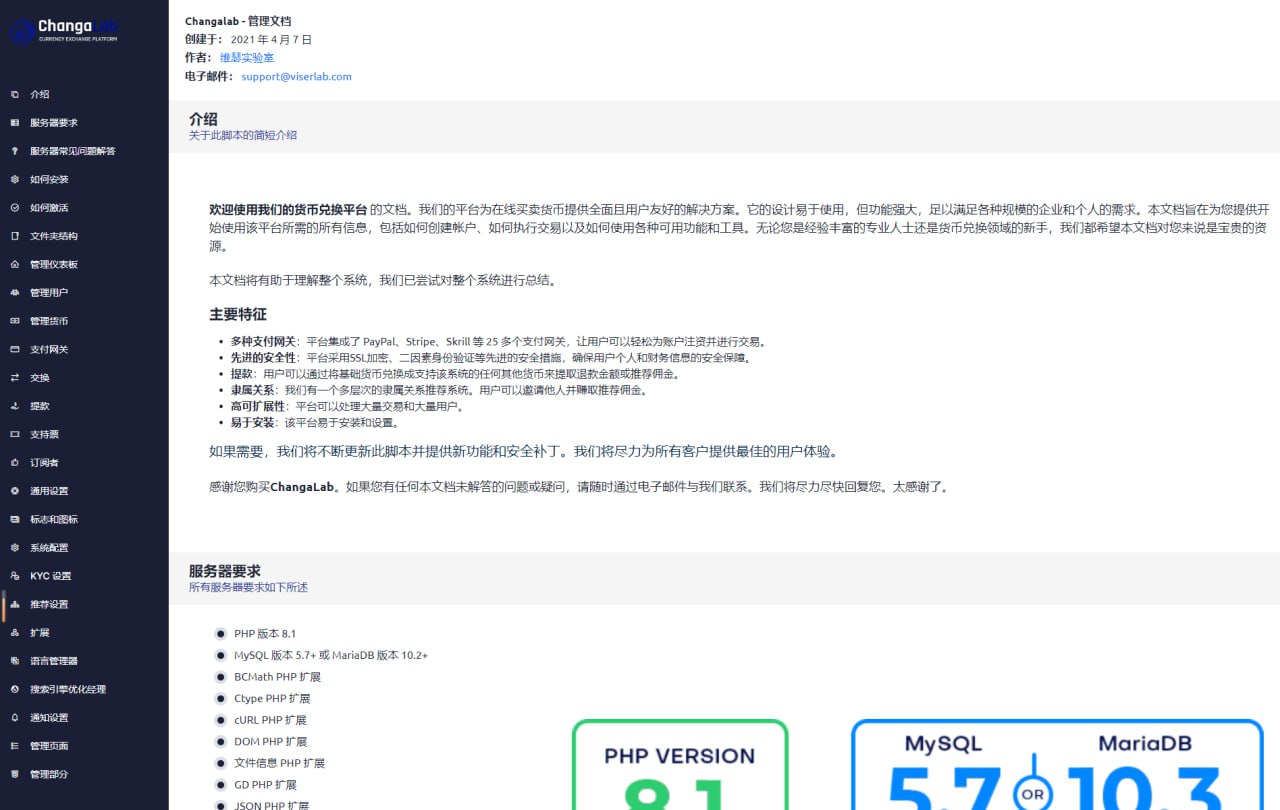Viewport: 1280px width, 810px height.
Task: Click the 支持票 ticket icon
Action: 14,433
